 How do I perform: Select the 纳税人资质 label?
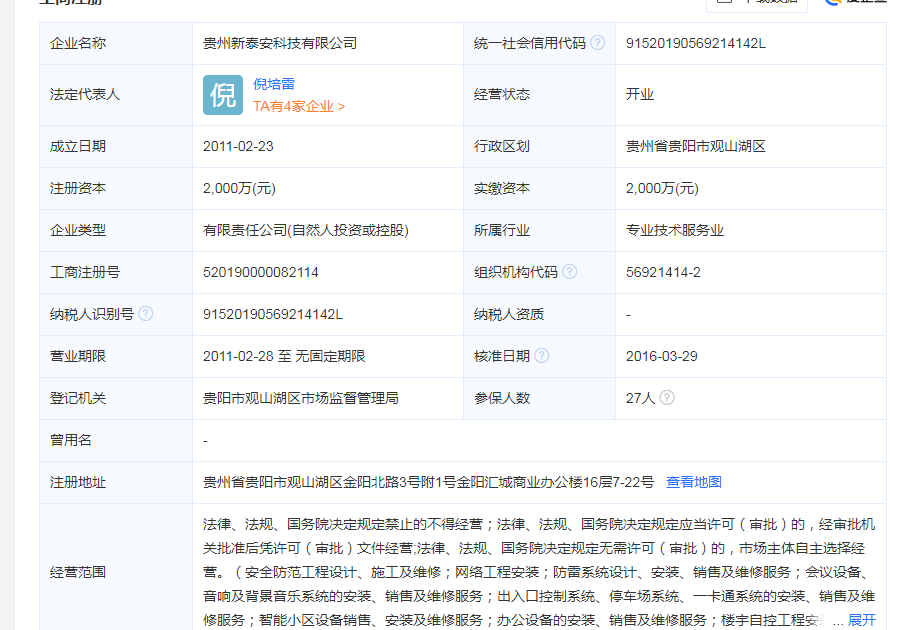point(509,314)
